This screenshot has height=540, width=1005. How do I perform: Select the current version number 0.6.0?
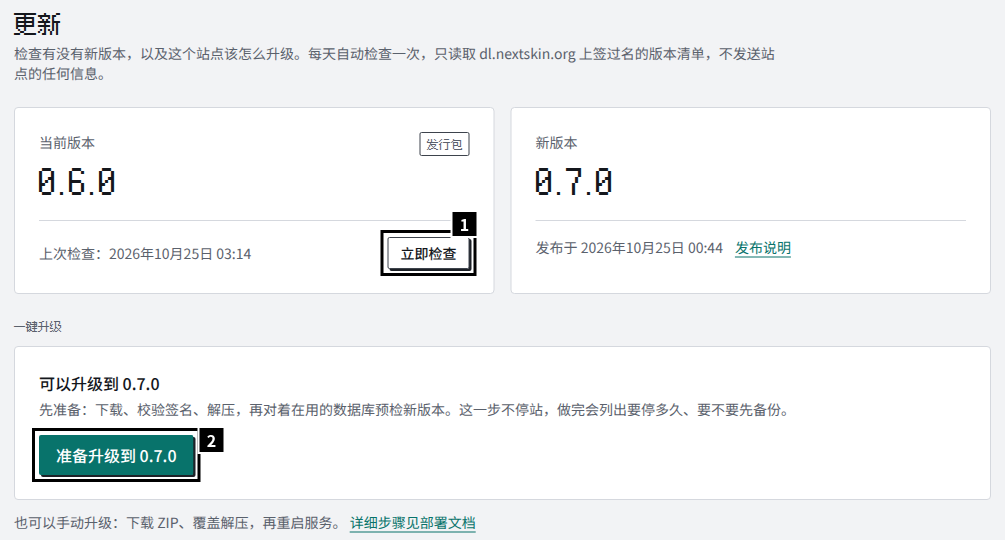(x=76, y=182)
